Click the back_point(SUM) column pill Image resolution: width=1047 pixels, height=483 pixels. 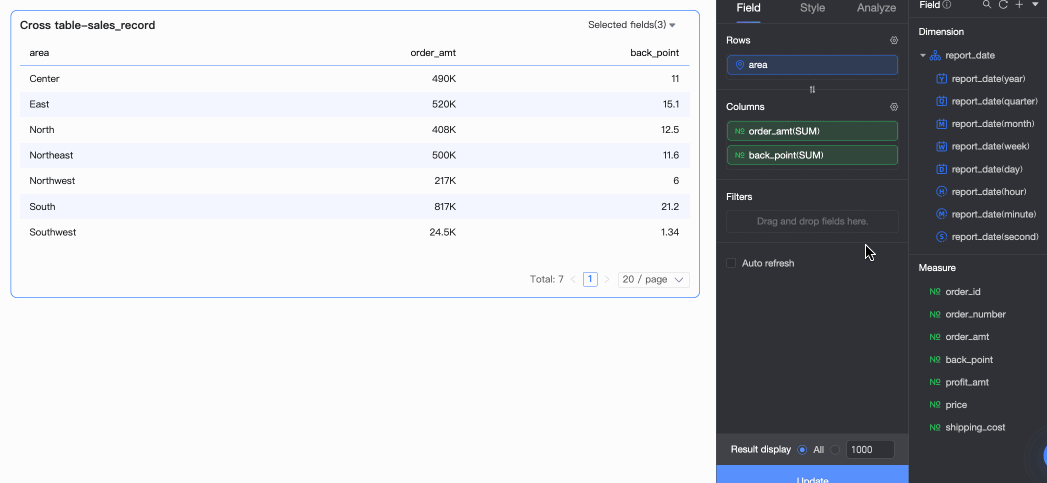pyautogui.click(x=813, y=155)
